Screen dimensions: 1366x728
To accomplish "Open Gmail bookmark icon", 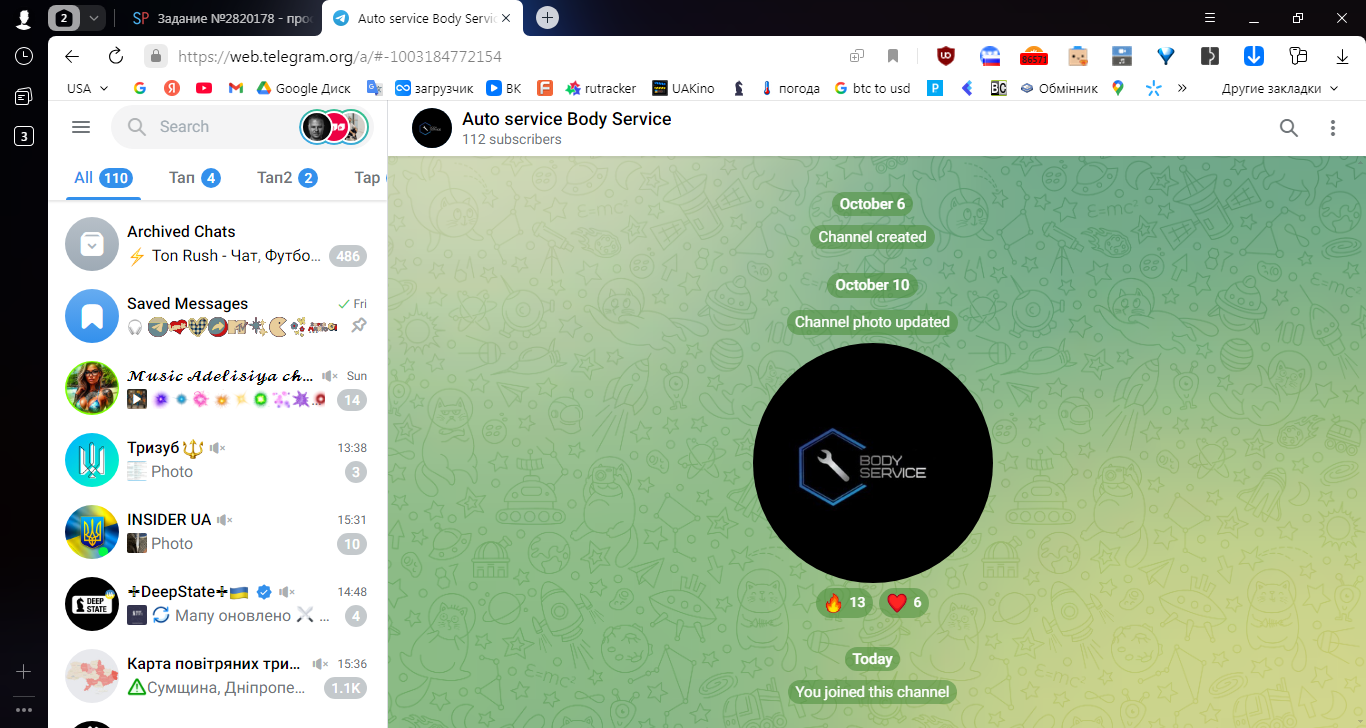I will (236, 88).
